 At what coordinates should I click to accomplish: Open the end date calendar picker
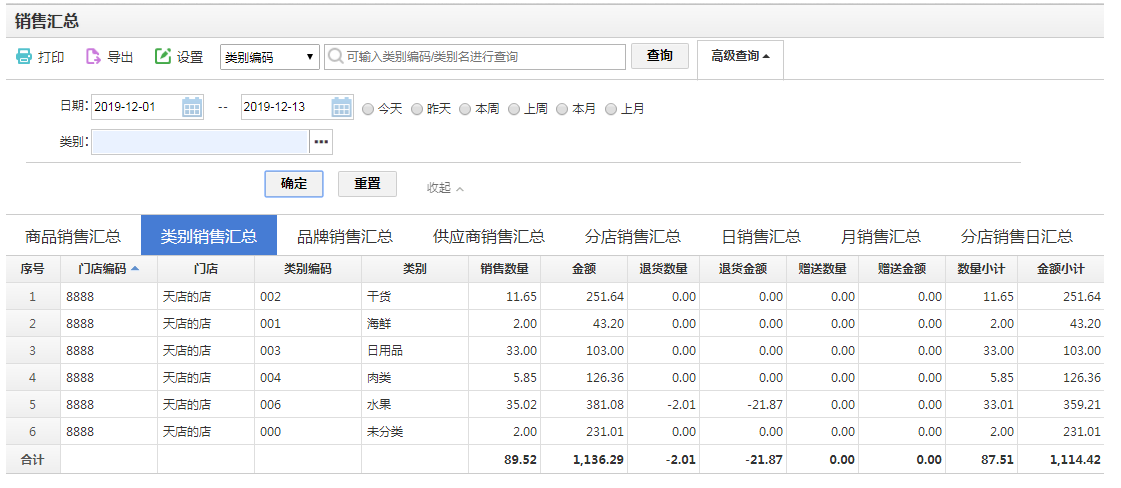pos(342,107)
